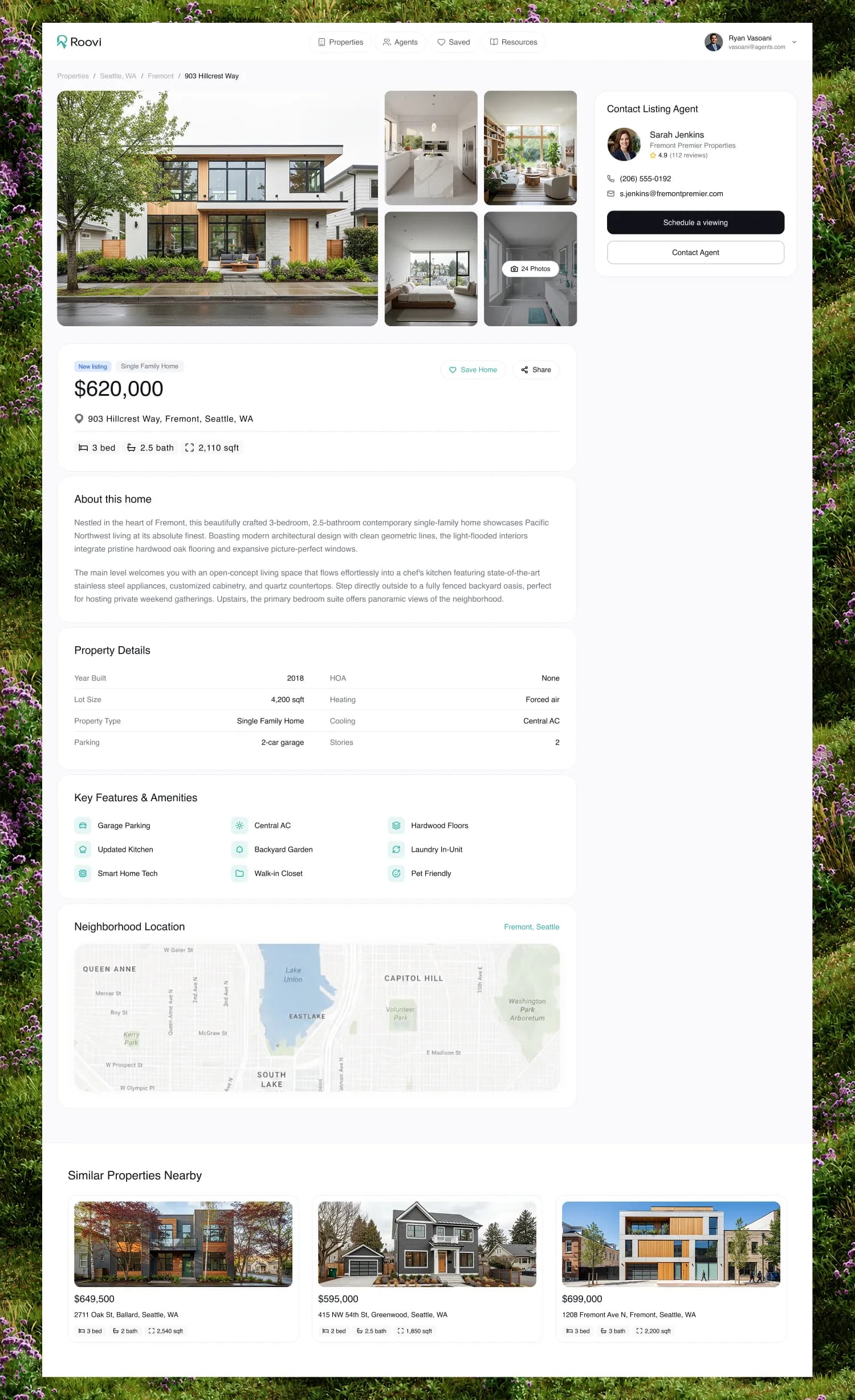Click the Share button
This screenshot has height=1400, width=855.
pyautogui.click(x=536, y=370)
